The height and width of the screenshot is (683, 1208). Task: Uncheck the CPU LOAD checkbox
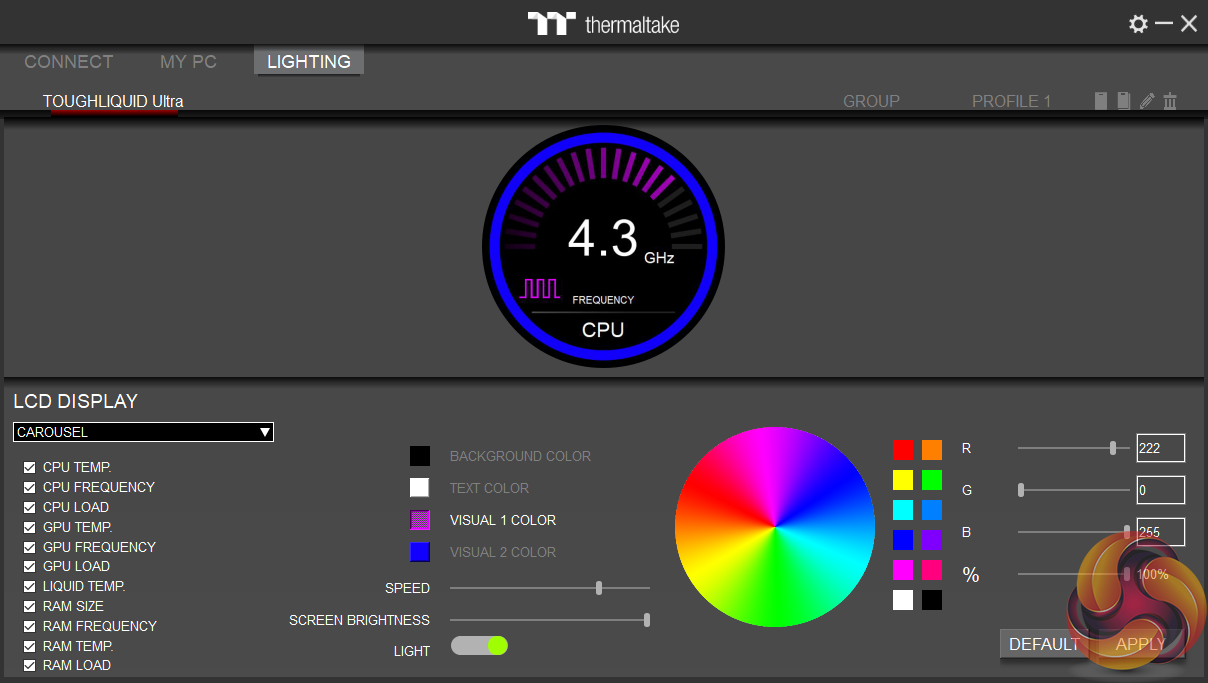coord(29,507)
